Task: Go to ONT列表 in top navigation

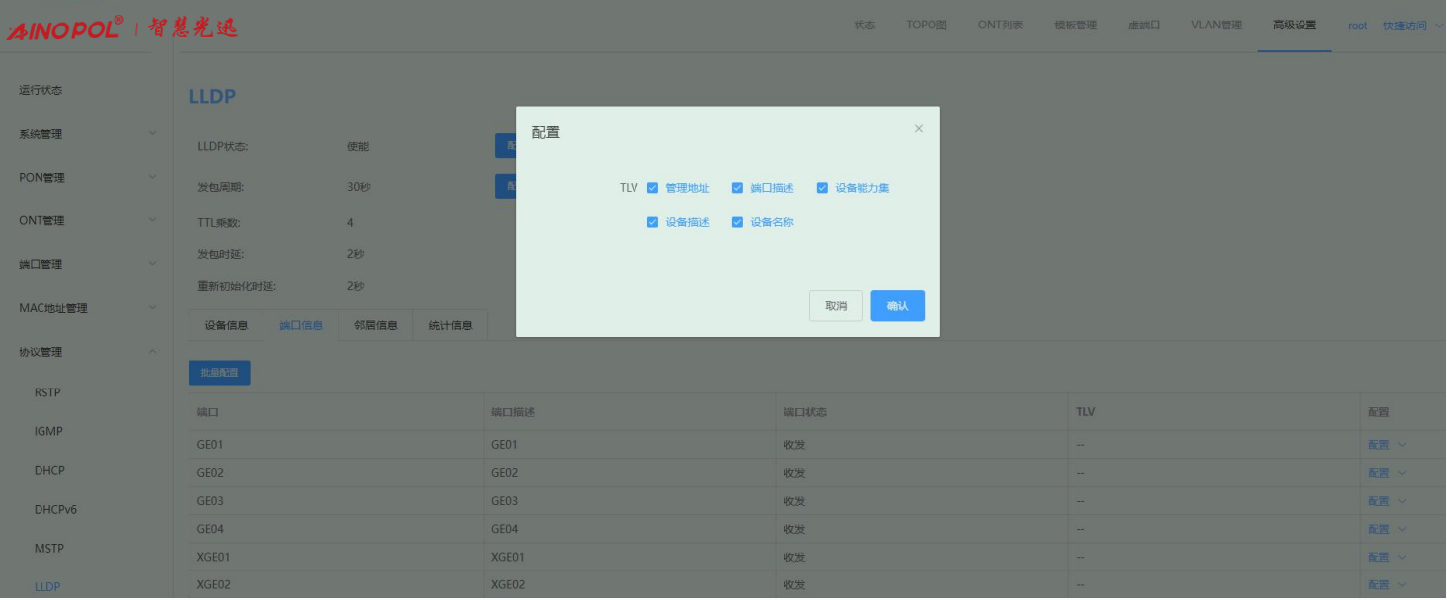Action: [x=1000, y=25]
